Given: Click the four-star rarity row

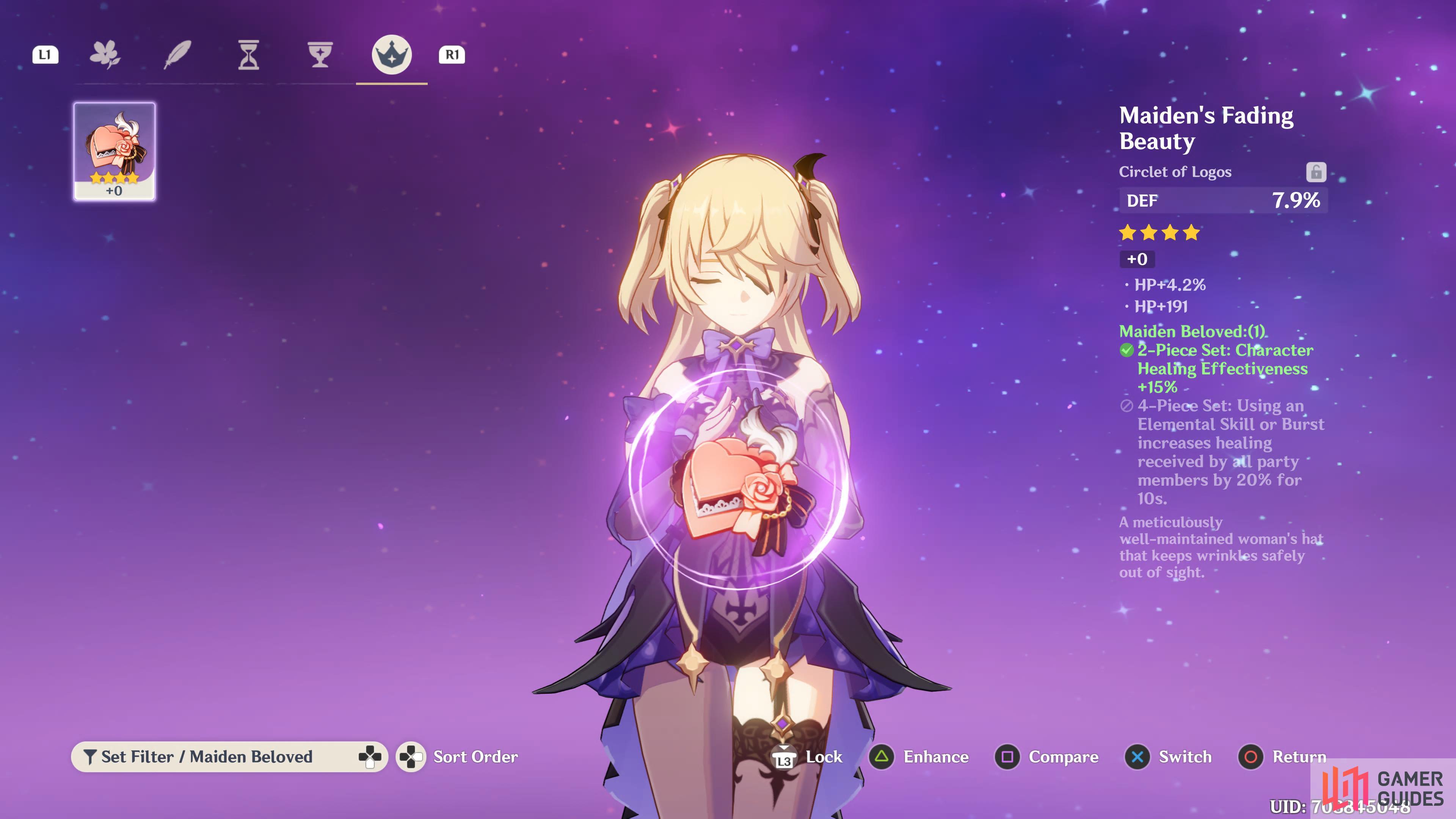Looking at the screenshot, I should [1159, 232].
